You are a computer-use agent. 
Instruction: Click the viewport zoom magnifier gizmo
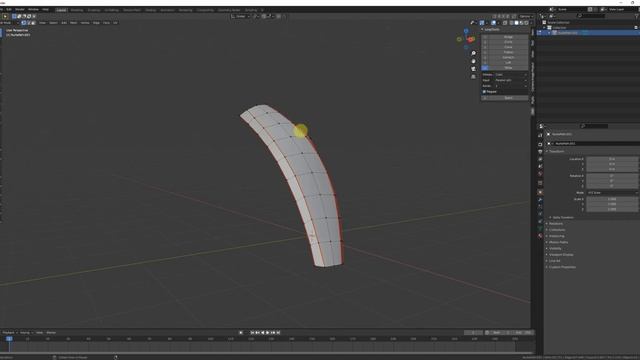click(x=473, y=53)
